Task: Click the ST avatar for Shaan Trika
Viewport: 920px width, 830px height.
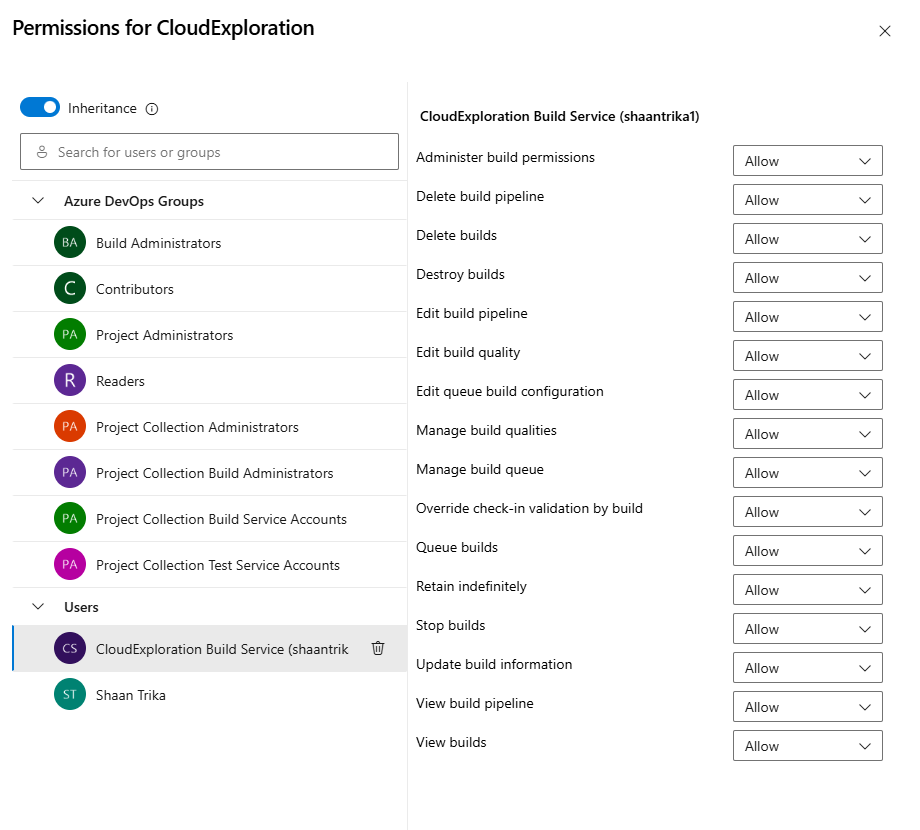Action: pyautogui.click(x=70, y=695)
